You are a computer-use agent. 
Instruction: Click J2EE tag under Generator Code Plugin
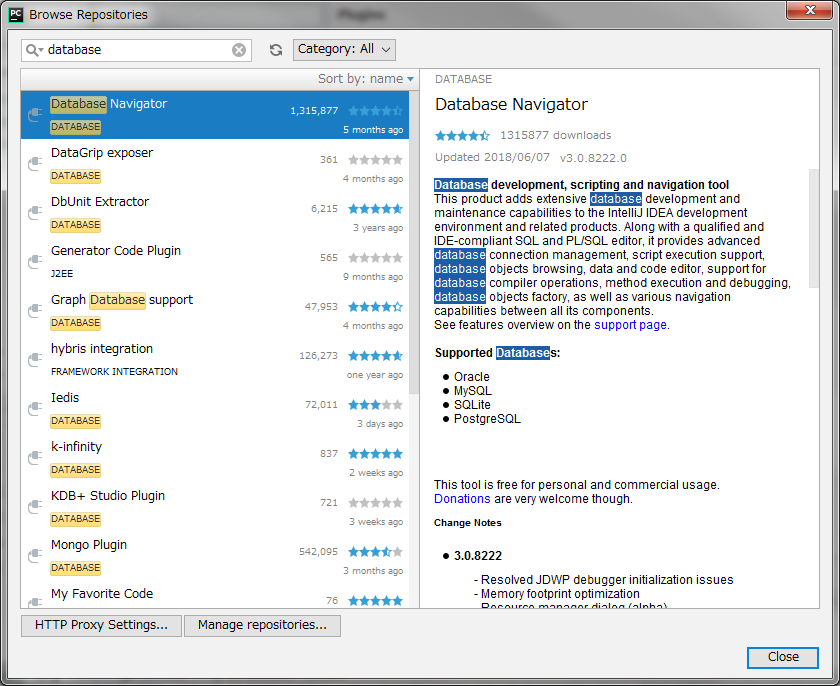pyautogui.click(x=62, y=274)
